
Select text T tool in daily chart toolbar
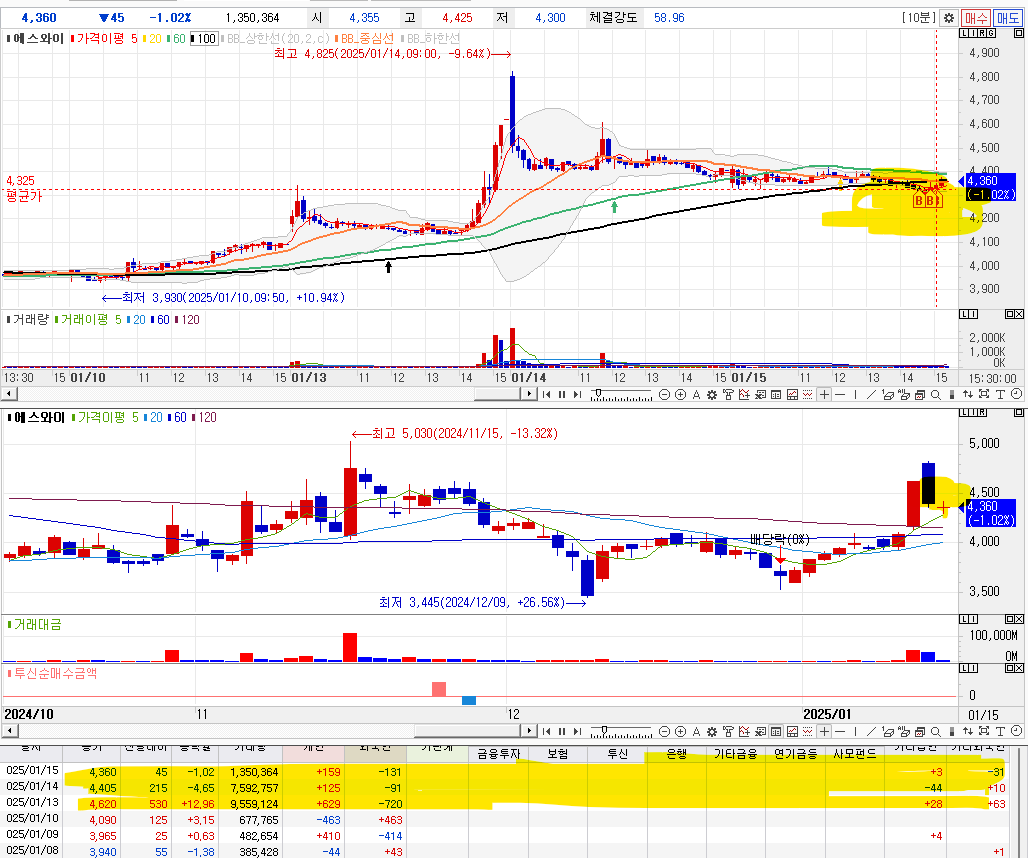coord(1000,731)
